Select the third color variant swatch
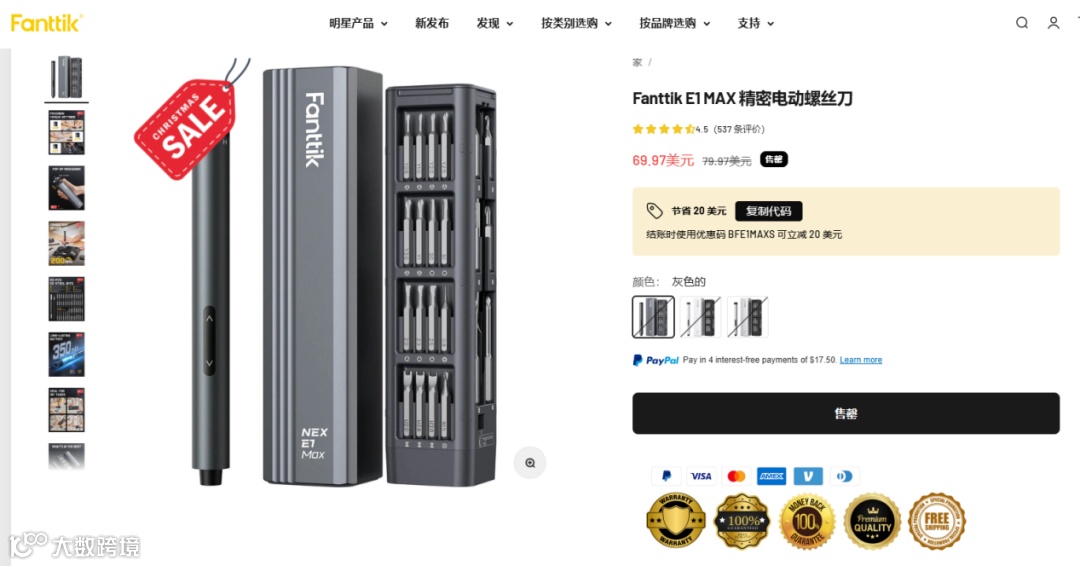 [747, 317]
